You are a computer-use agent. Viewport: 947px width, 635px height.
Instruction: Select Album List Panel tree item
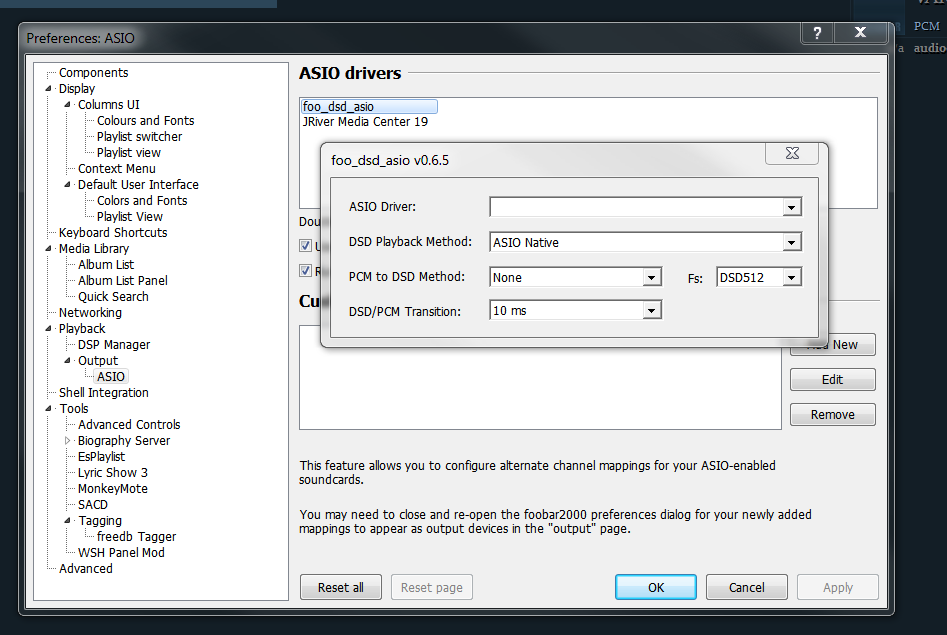pos(123,281)
